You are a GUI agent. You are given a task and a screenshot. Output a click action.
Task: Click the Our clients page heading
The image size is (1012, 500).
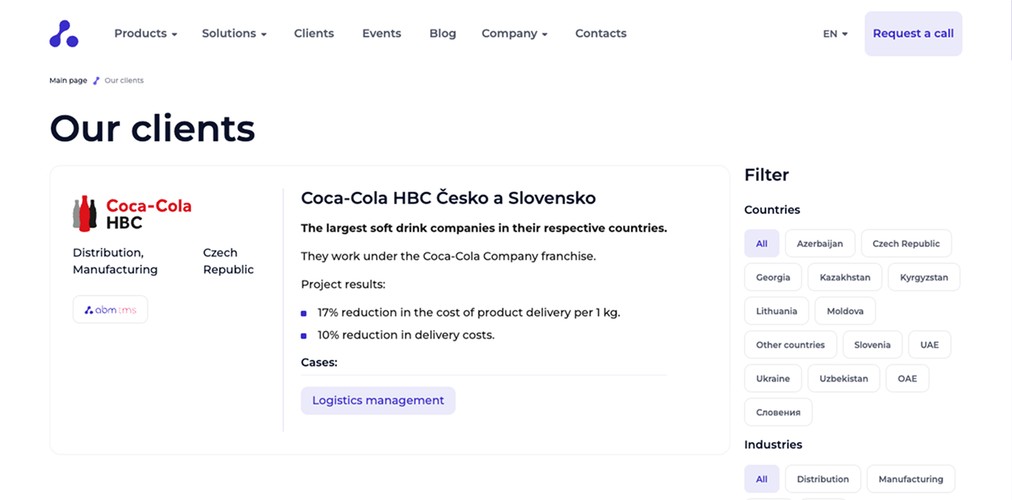point(152,128)
